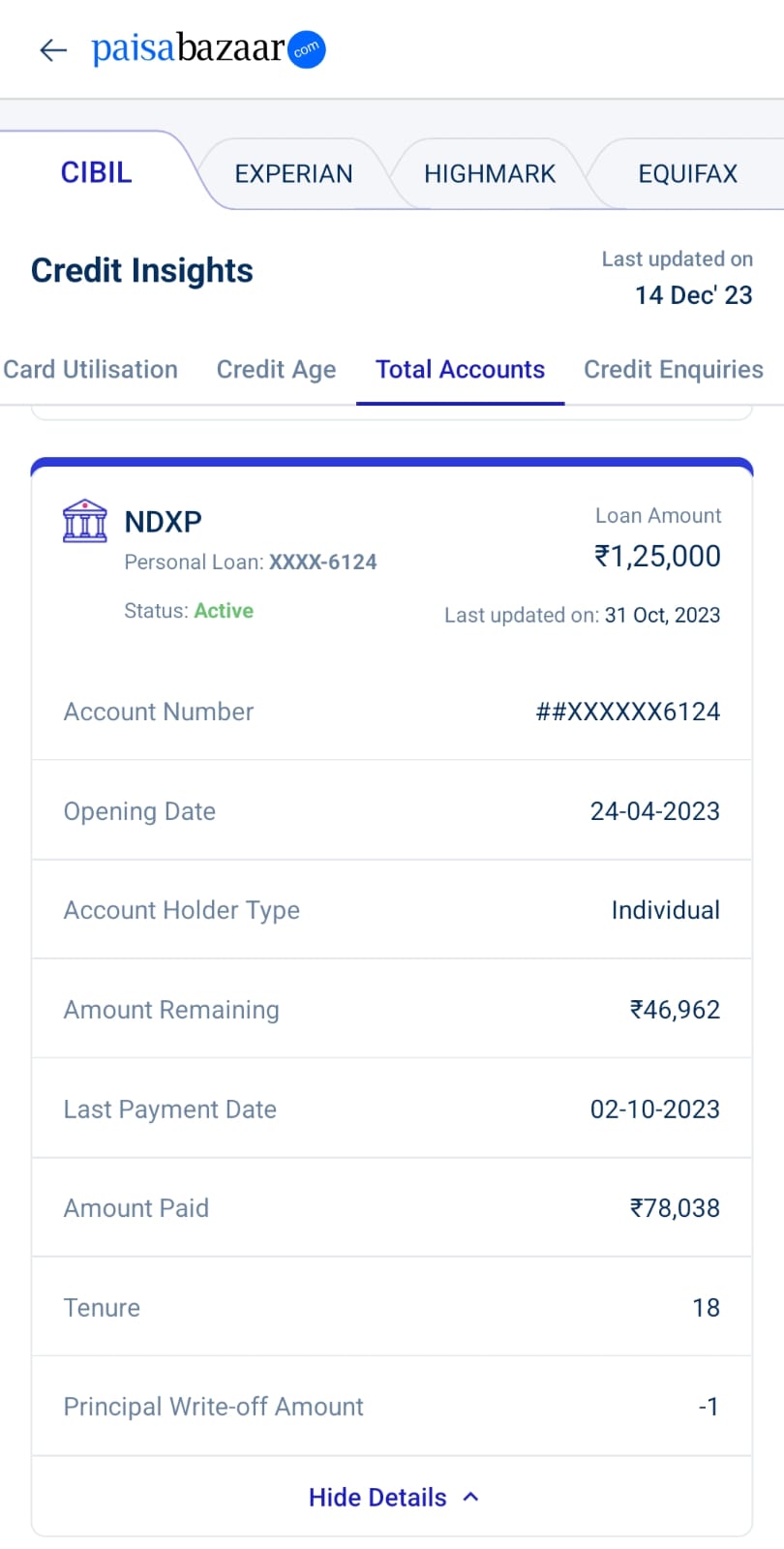Switch to the EXPERIAN bureau tab
The height and width of the screenshot is (1549, 784).
point(293,174)
